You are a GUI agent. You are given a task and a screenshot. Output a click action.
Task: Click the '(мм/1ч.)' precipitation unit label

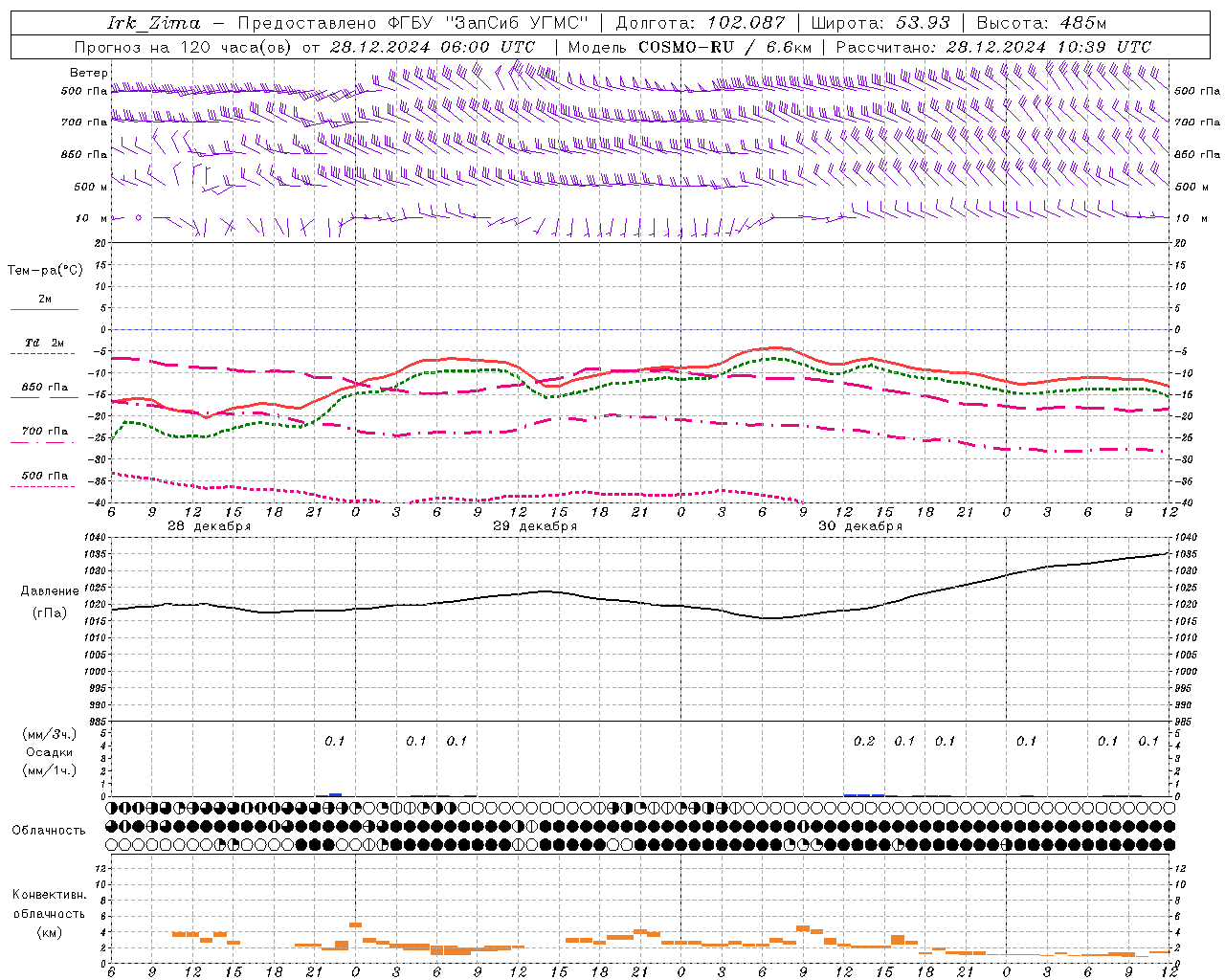point(50,770)
